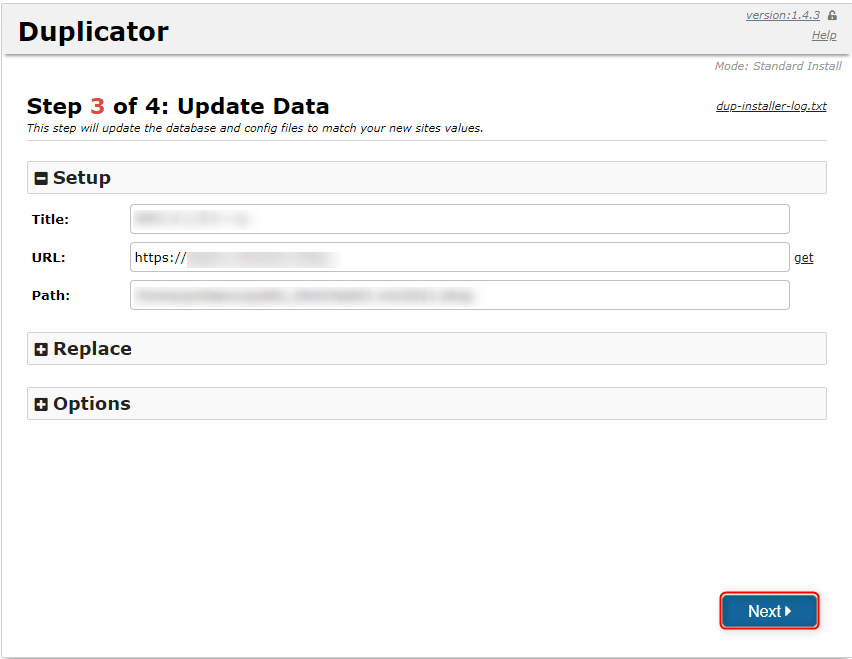Open the Help link
852x659 pixels.
824,35
